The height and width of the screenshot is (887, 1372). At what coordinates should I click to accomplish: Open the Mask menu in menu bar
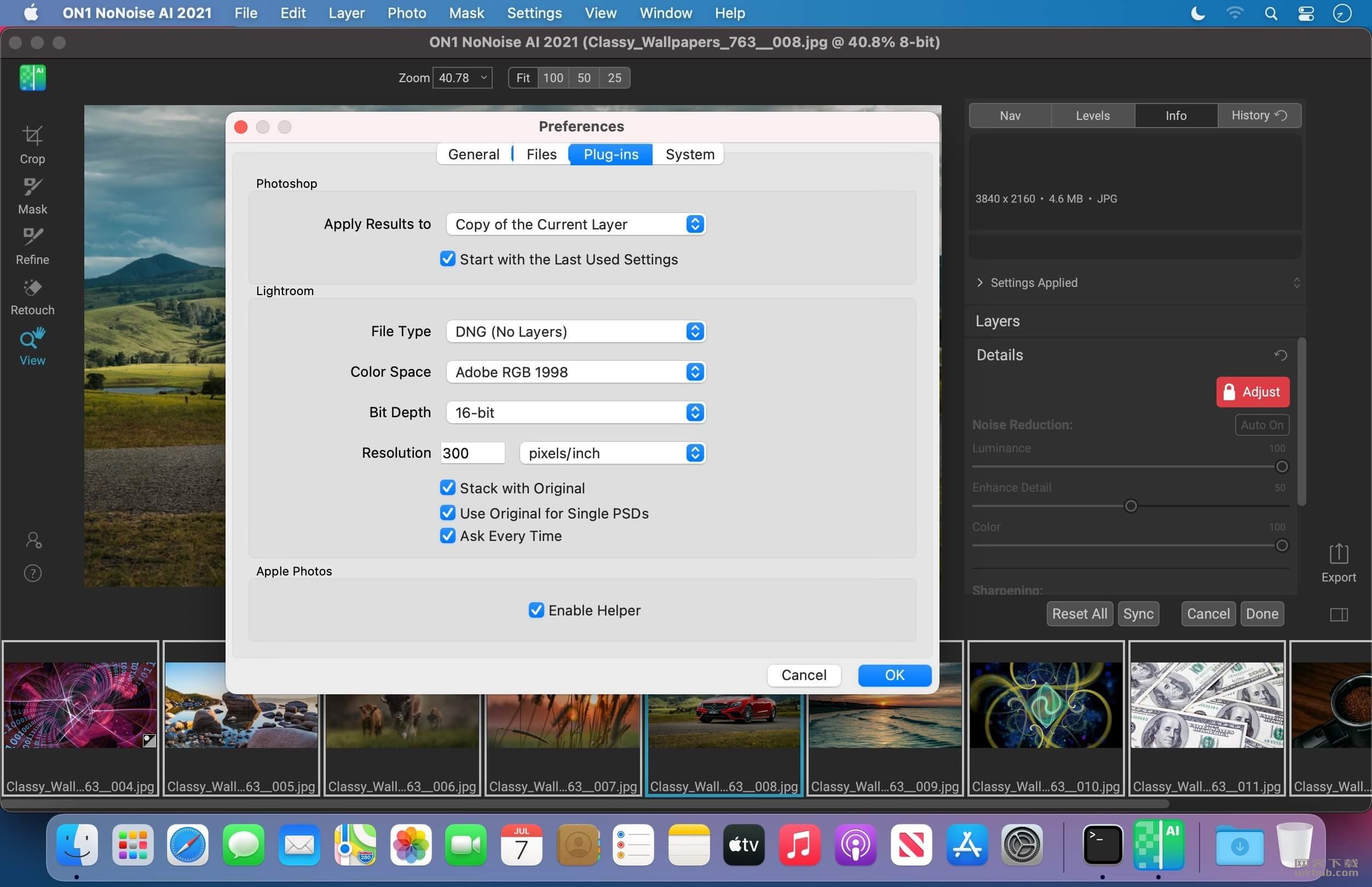(466, 13)
